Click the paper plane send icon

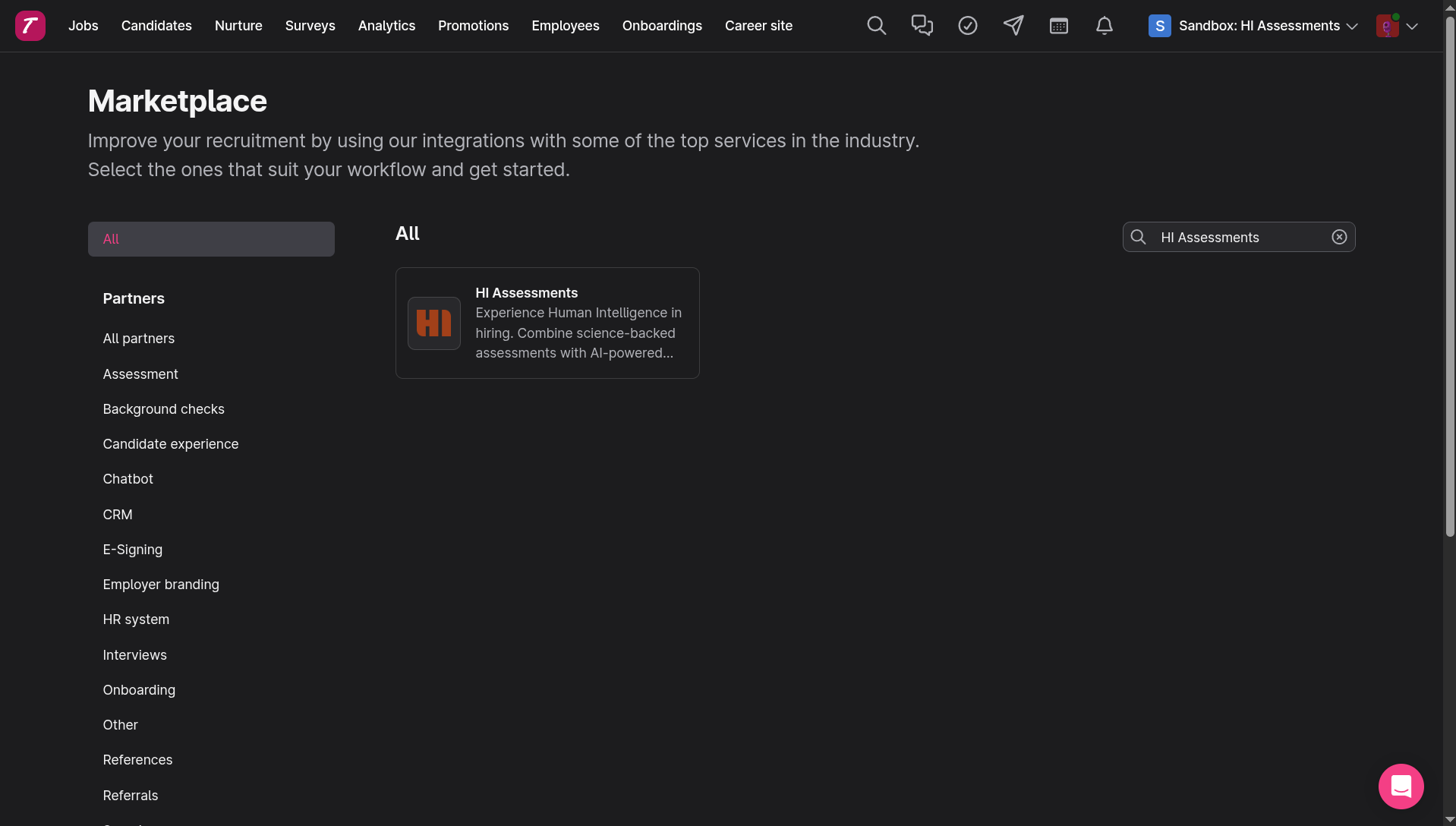pyautogui.click(x=1013, y=26)
